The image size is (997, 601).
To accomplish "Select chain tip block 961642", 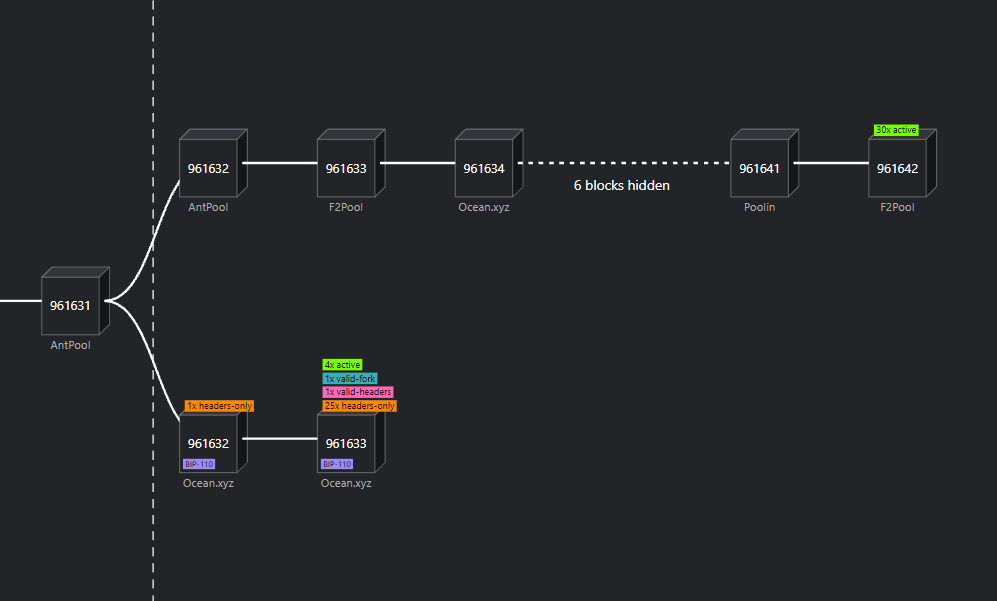I will (902, 163).
